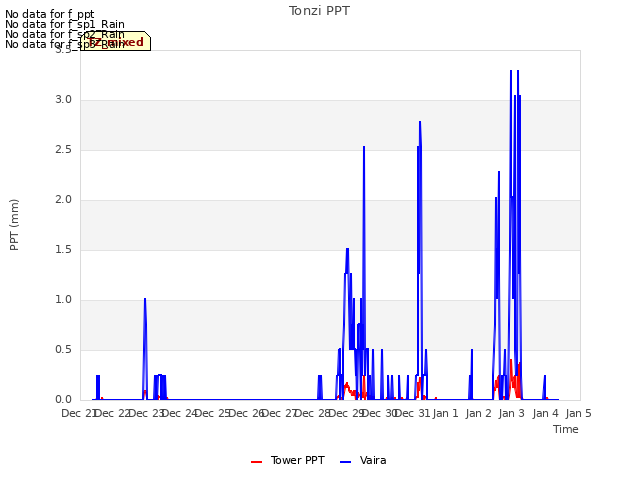Click the small Vaira spike on Jan 3

[544, 376]
